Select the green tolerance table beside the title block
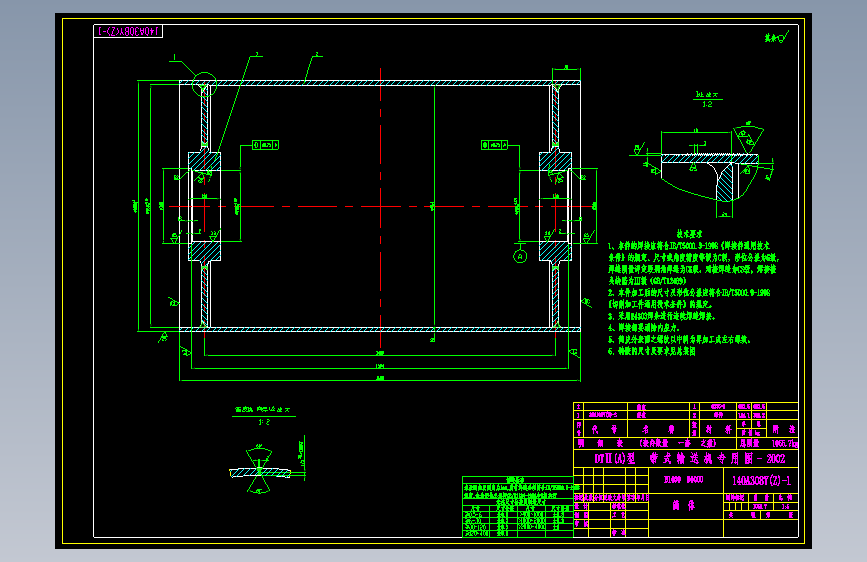Screen dimensions: 867x562 point(518,507)
